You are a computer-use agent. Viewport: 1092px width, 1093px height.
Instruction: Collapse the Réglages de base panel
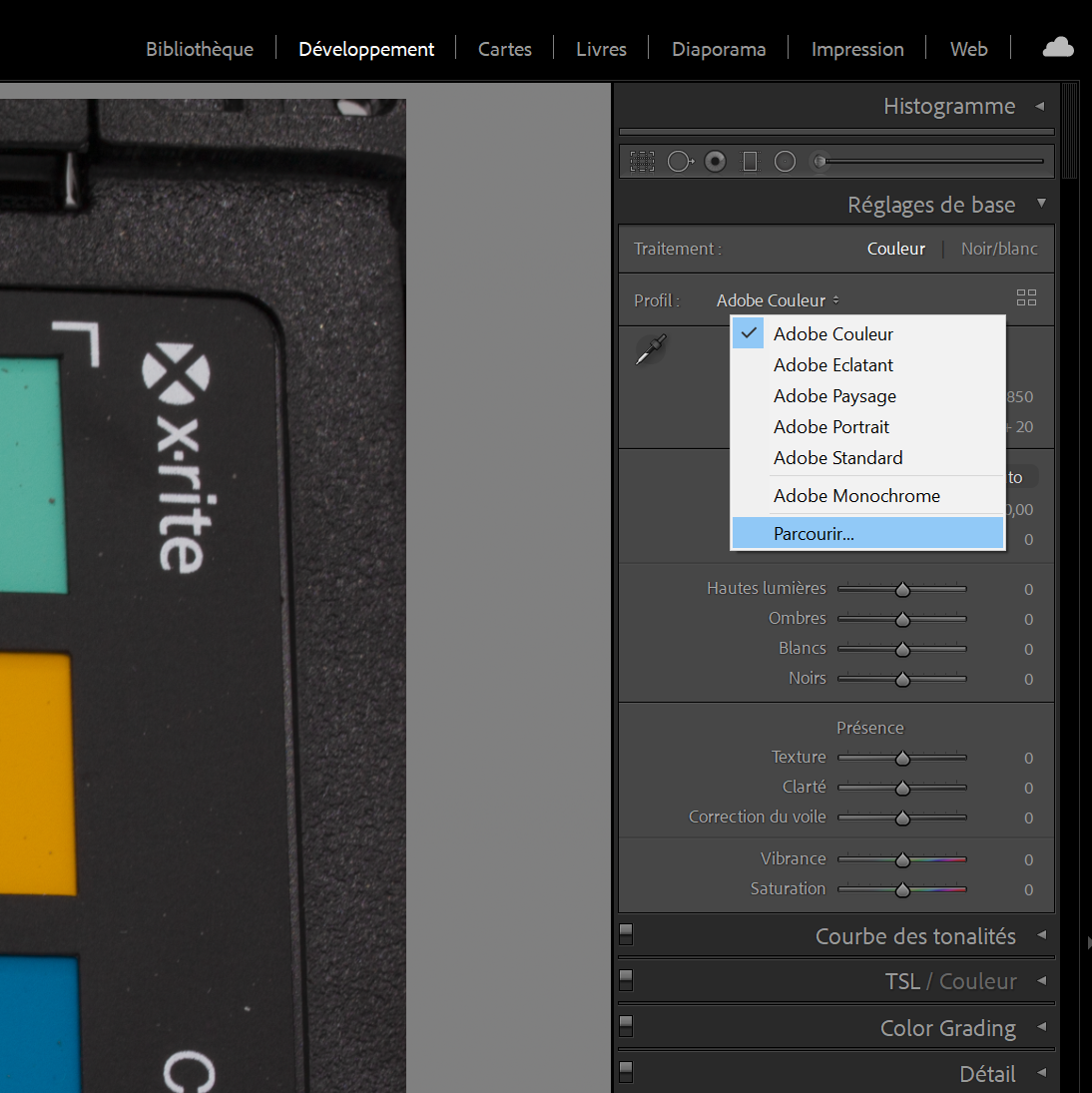coord(1042,203)
